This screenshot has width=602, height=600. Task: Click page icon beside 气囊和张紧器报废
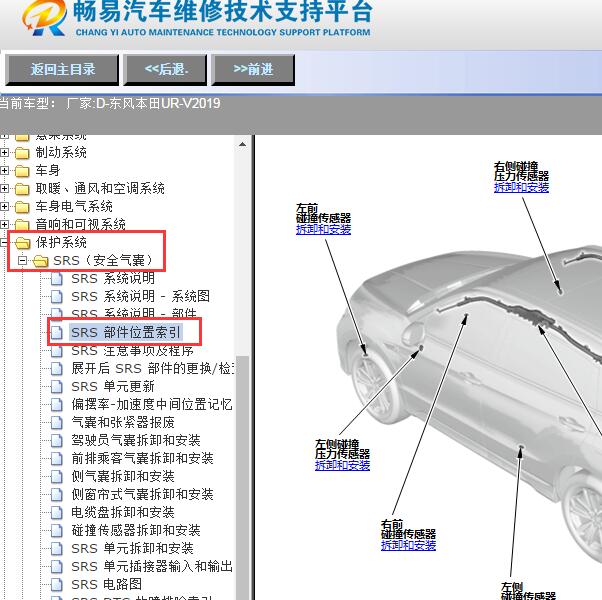click(x=57, y=423)
